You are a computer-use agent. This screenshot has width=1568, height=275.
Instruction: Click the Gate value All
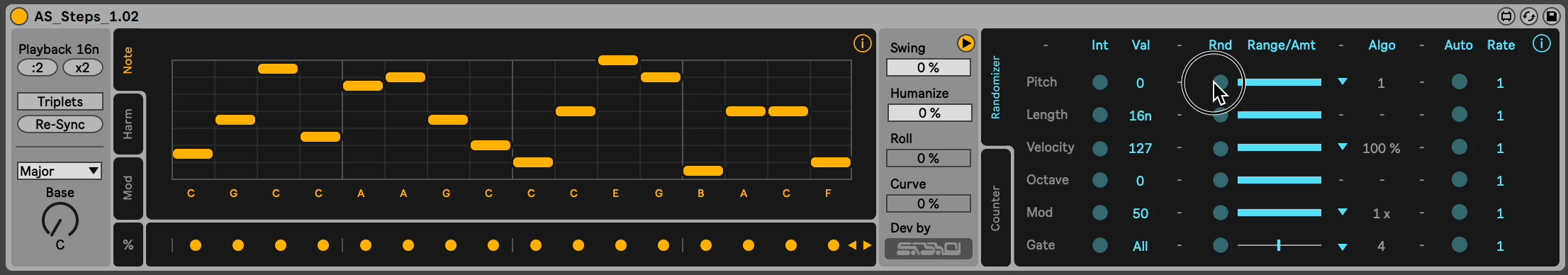[1140, 246]
